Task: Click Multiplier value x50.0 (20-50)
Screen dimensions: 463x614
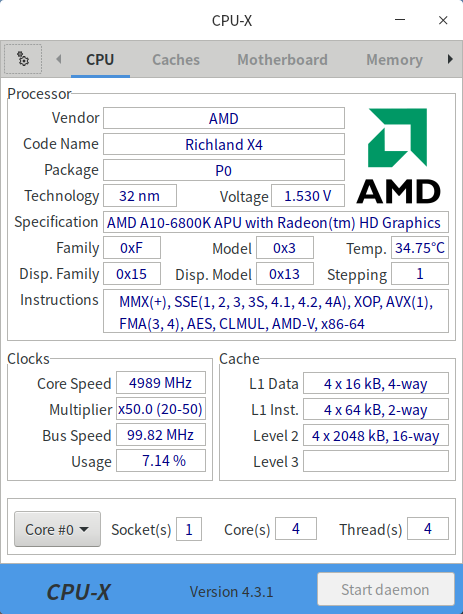Action: coord(161,409)
